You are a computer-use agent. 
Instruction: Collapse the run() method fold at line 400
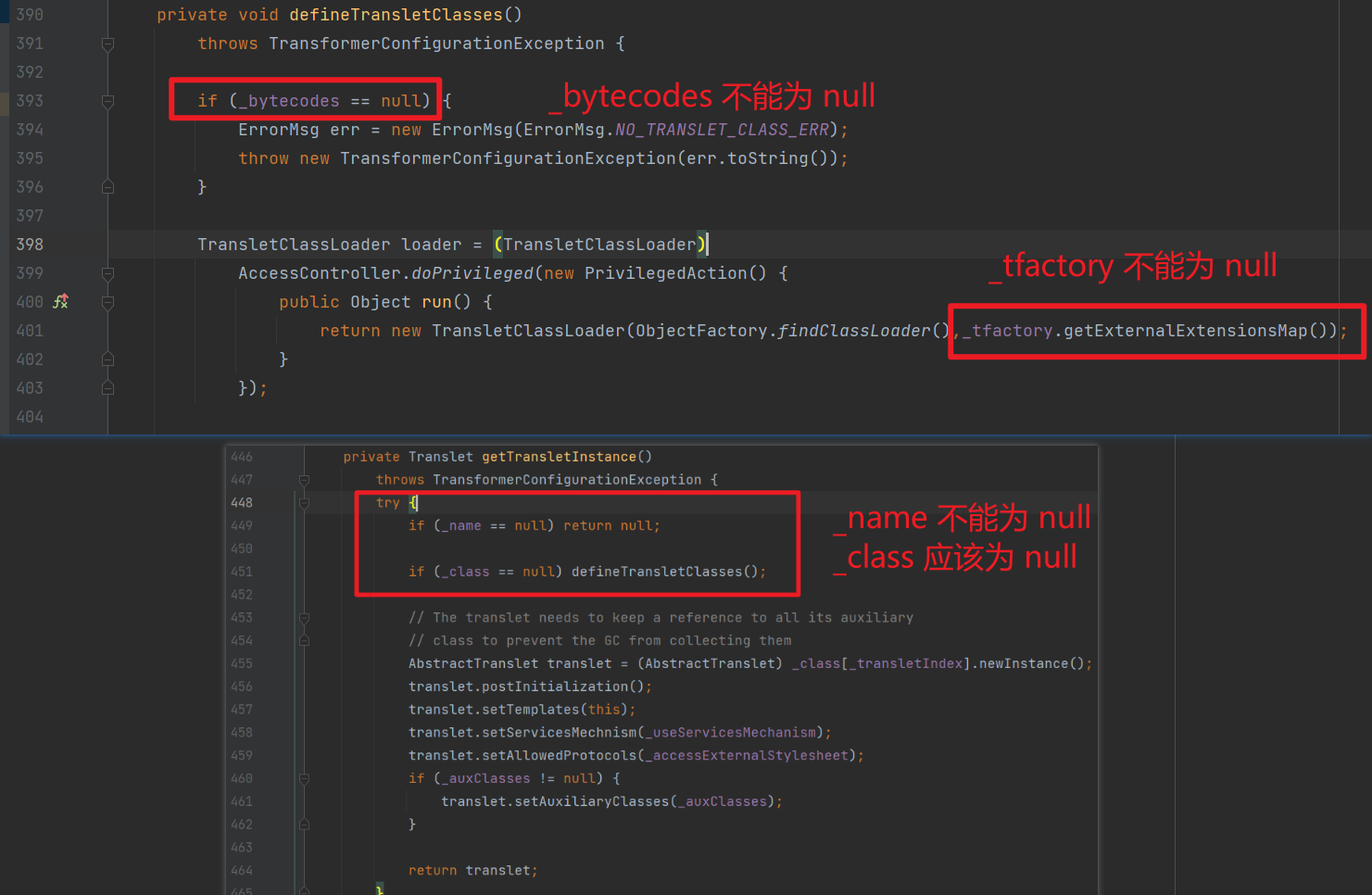click(107, 301)
